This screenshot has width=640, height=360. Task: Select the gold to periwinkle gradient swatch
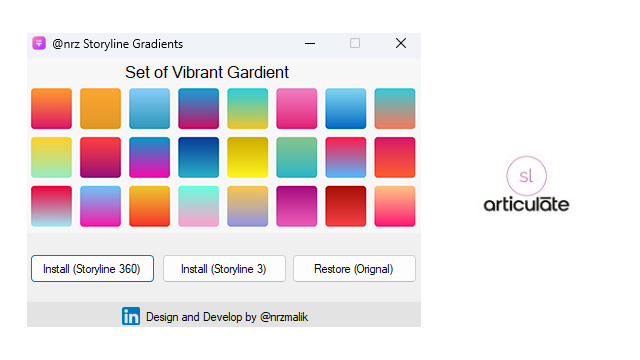(x=248, y=207)
